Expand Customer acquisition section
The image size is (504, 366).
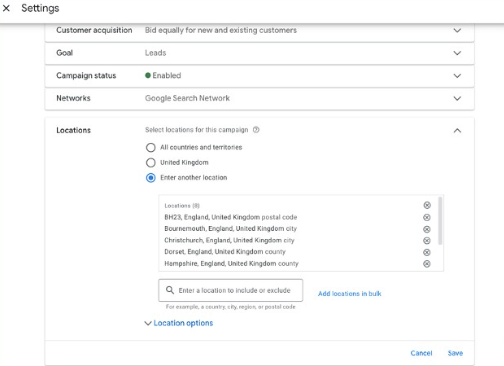[x=457, y=30]
